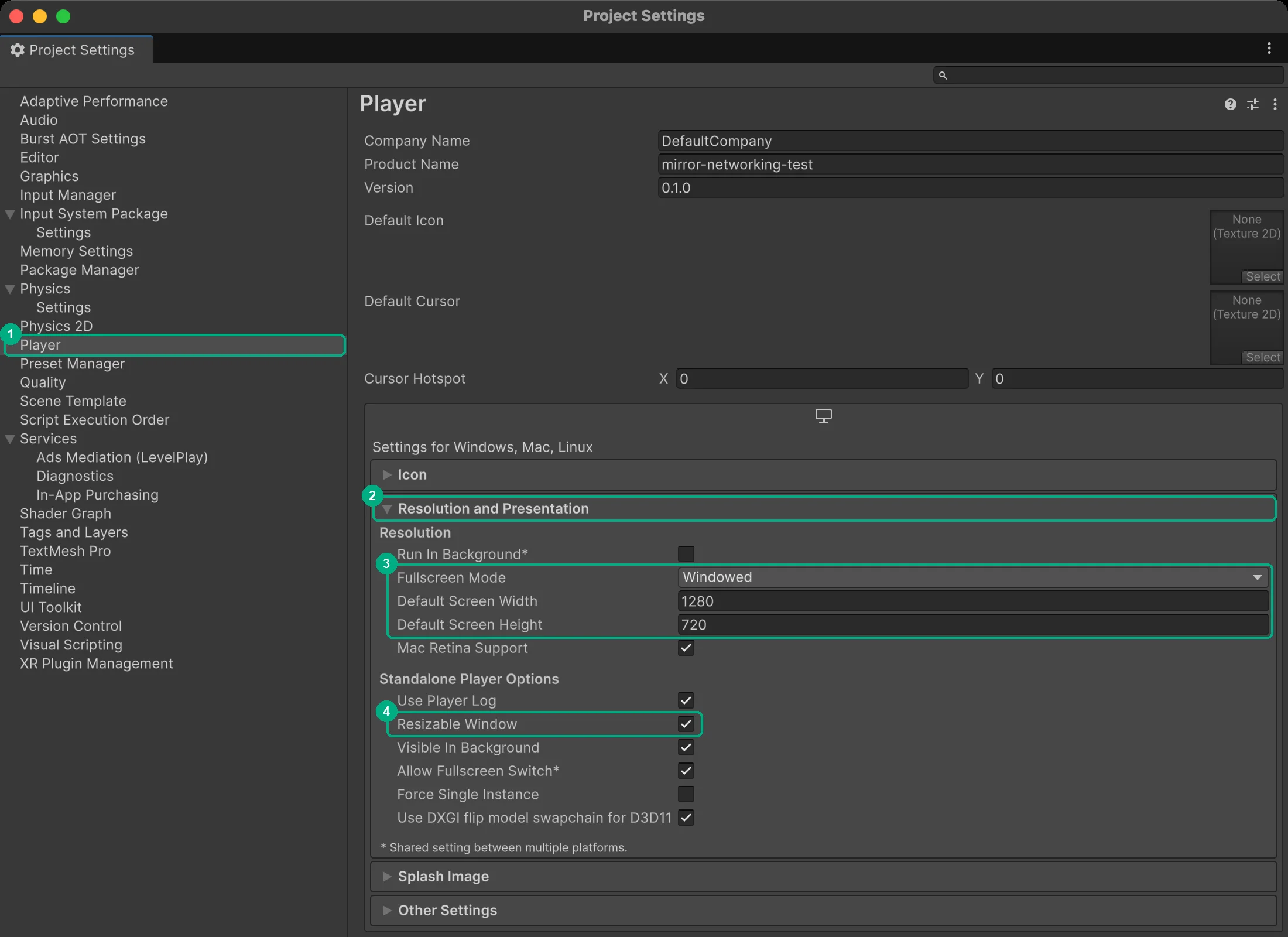The height and width of the screenshot is (937, 1288).
Task: Open the window's top-right kebab menu
Action: click(x=1269, y=49)
